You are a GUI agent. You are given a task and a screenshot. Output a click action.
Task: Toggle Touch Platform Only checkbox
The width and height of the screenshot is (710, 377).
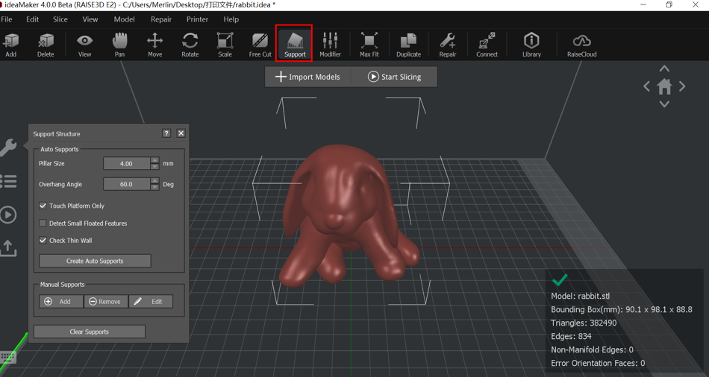tap(43, 205)
